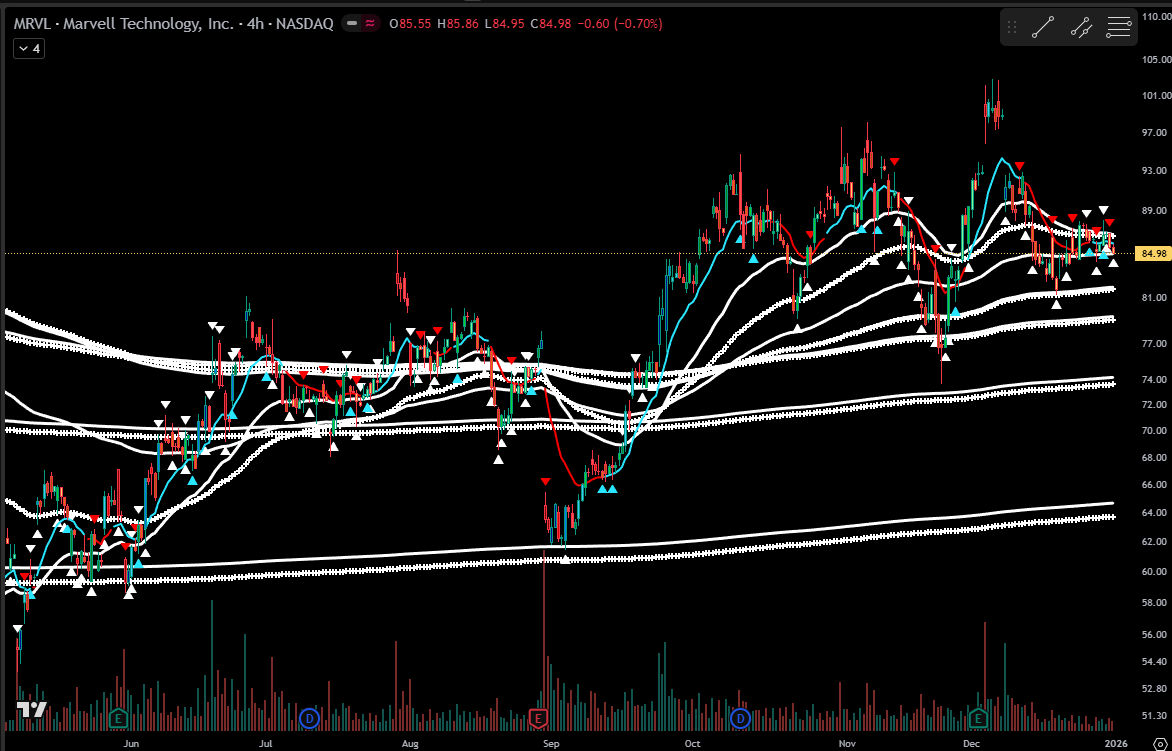Viewport: 1172px width, 751px height.
Task: Select the Fib Retracement drawing tool
Action: click(x=1119, y=28)
